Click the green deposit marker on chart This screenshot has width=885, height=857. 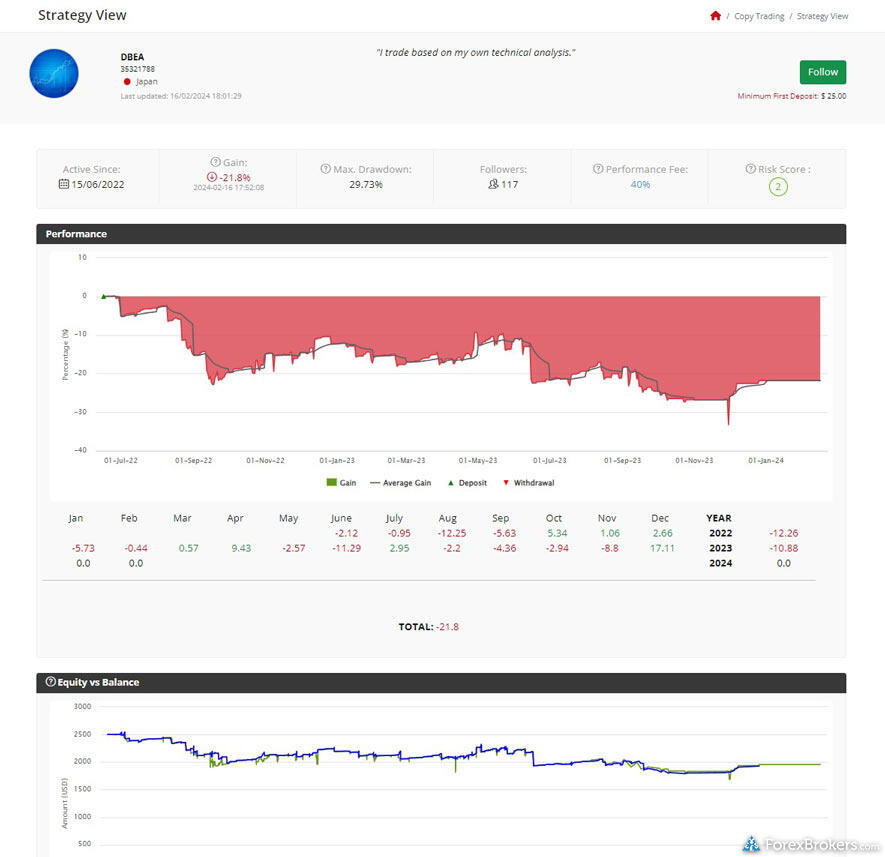(103, 296)
